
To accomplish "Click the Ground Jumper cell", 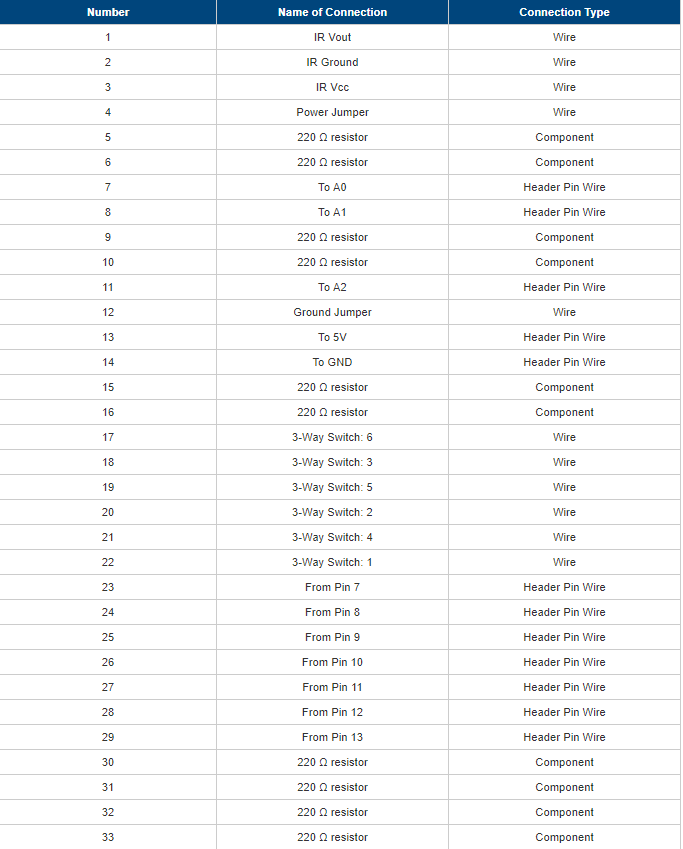I will [332, 312].
